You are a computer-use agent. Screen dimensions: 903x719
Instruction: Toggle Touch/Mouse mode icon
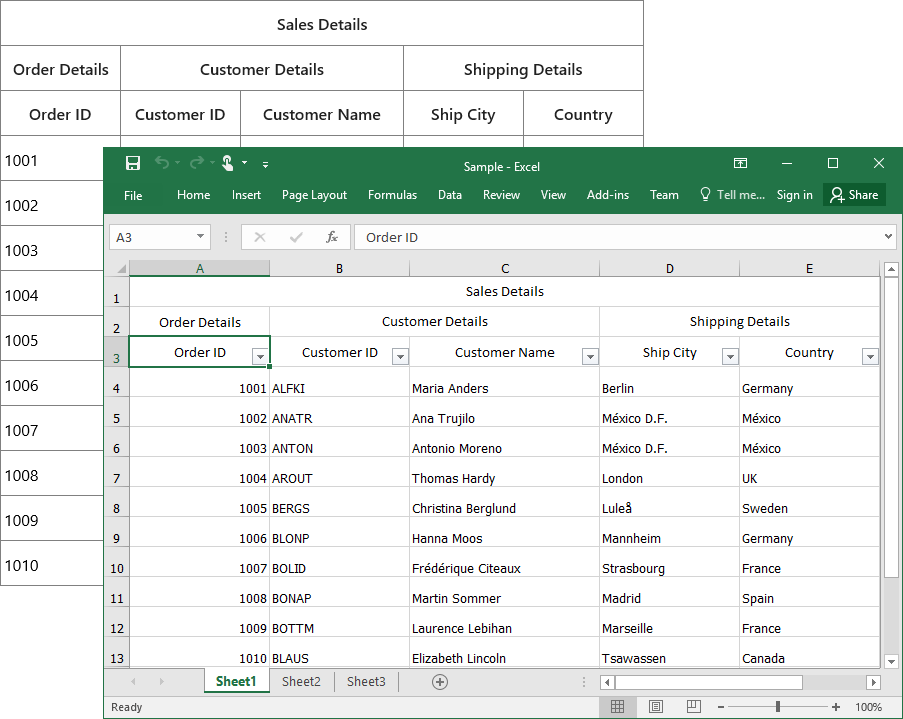(x=228, y=163)
